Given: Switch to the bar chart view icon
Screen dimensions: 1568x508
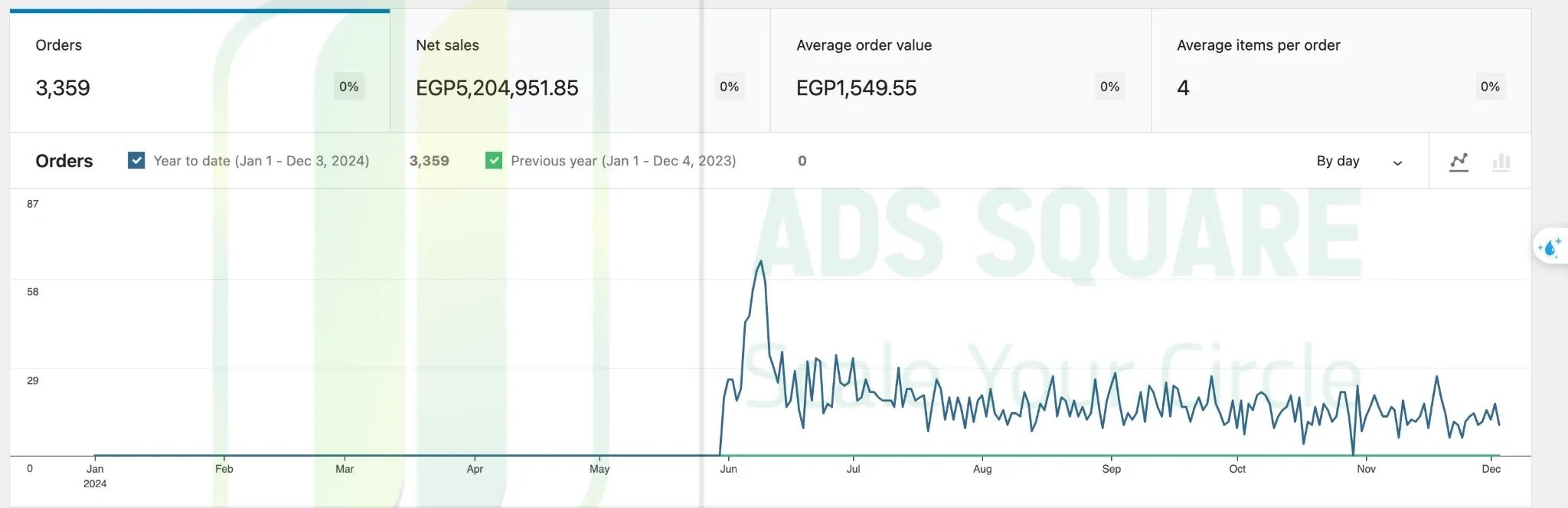Looking at the screenshot, I should click(1501, 161).
